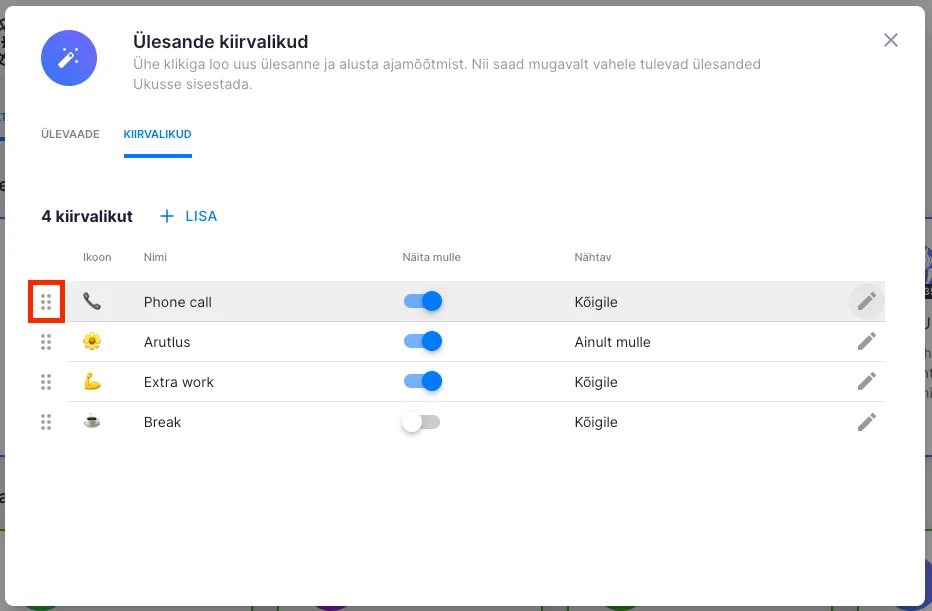
Task: Close the Ülesande kiirvalikud dialog
Action: [890, 40]
